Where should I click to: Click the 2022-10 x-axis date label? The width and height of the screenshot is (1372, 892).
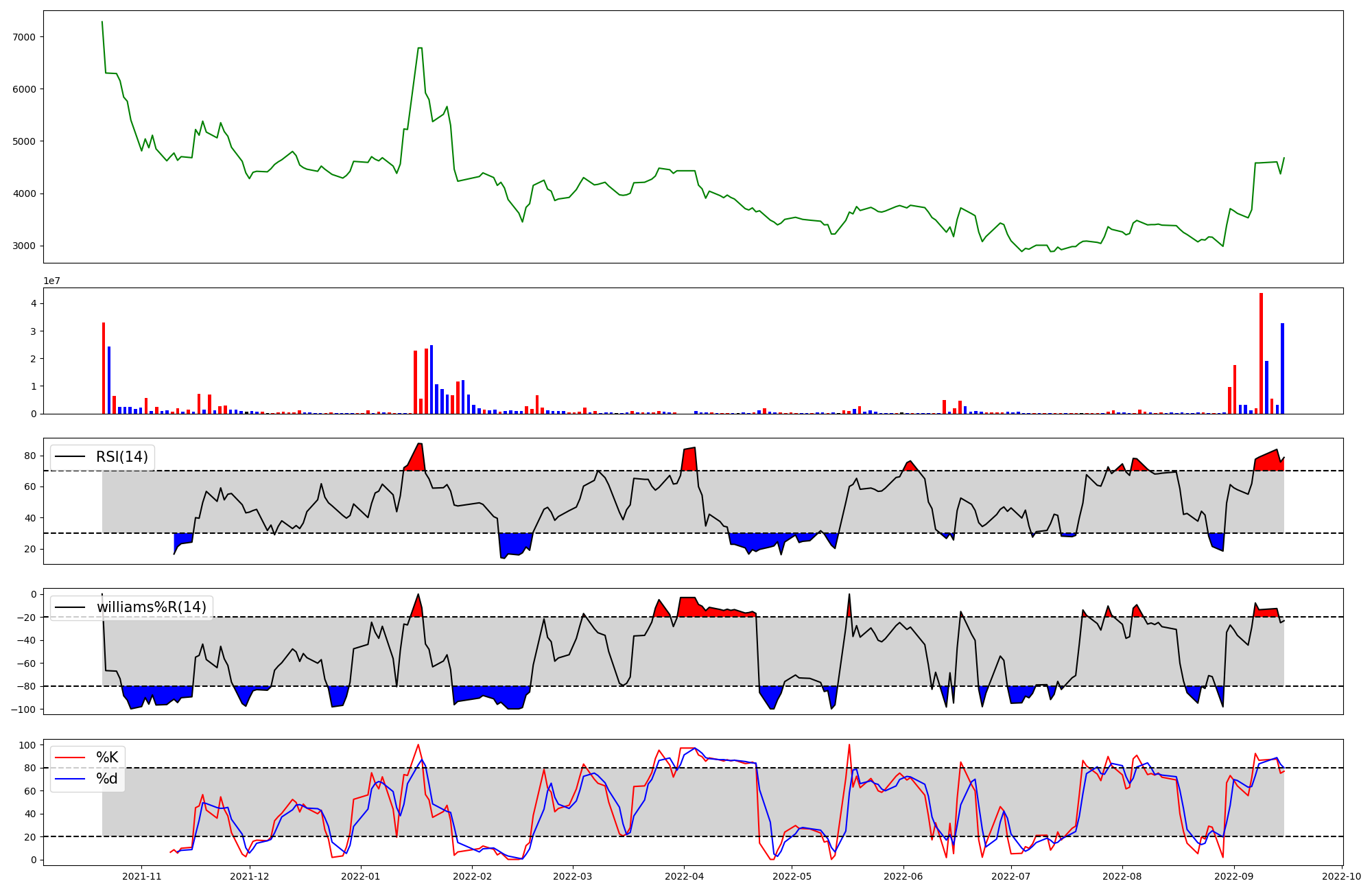[1340, 876]
